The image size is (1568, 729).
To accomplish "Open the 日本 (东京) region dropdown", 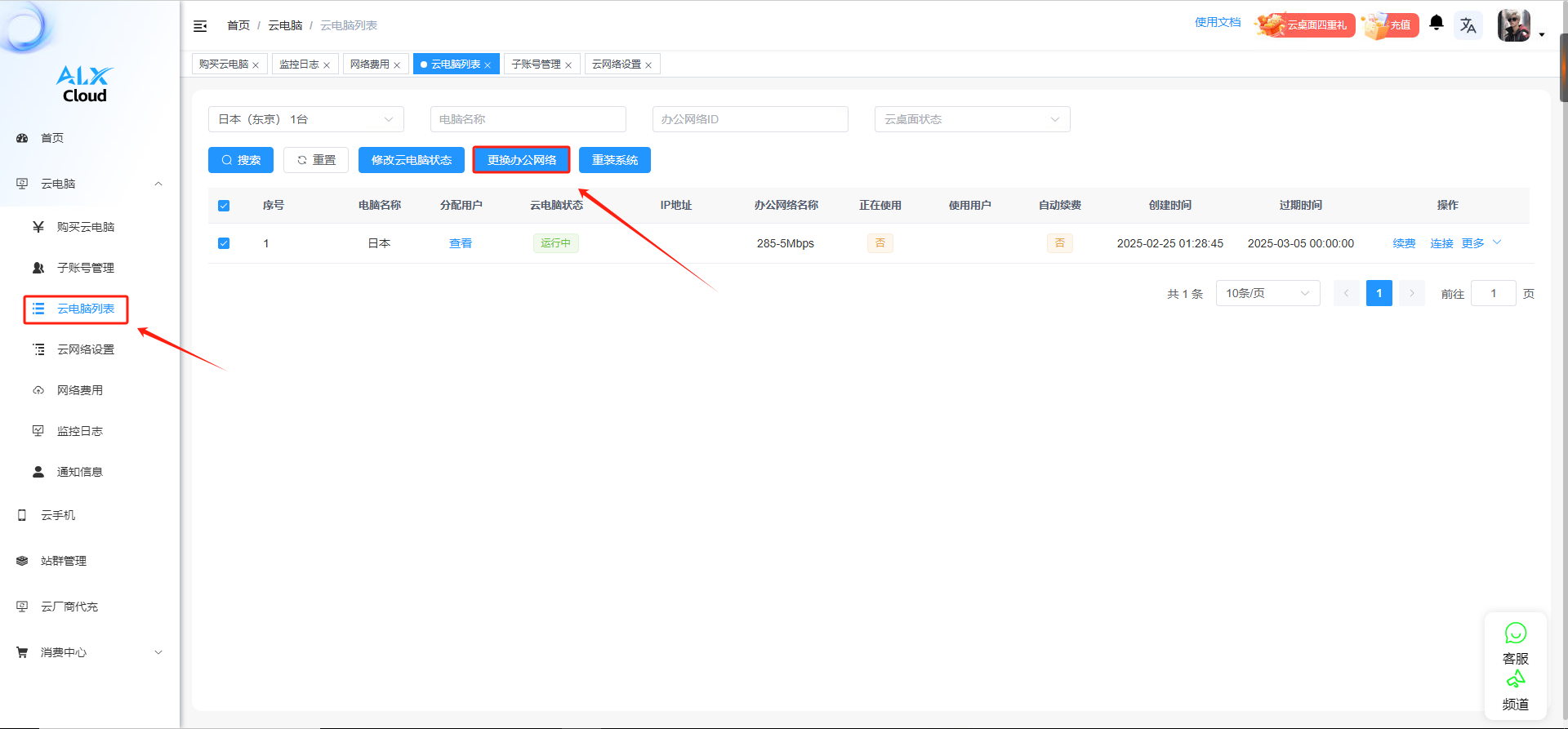I will tap(305, 119).
